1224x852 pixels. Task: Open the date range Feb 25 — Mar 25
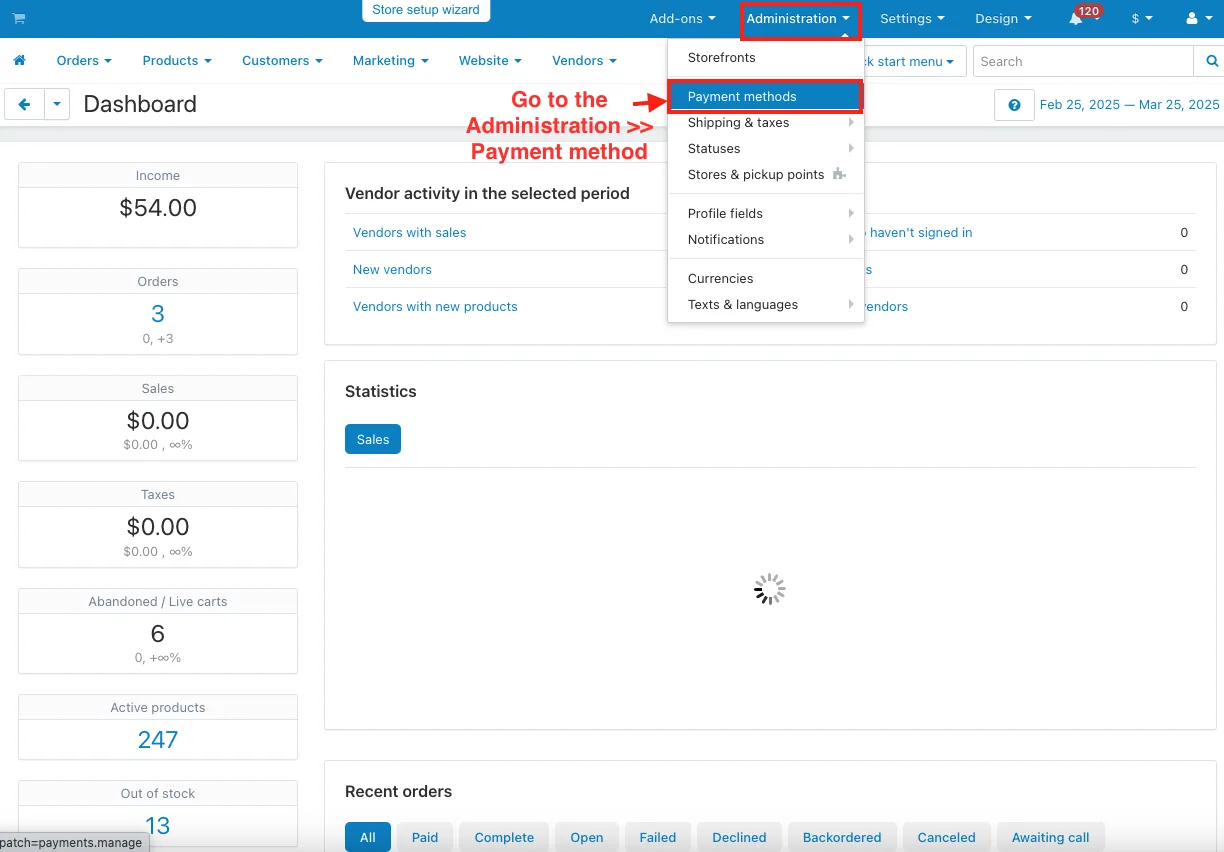pos(1130,105)
